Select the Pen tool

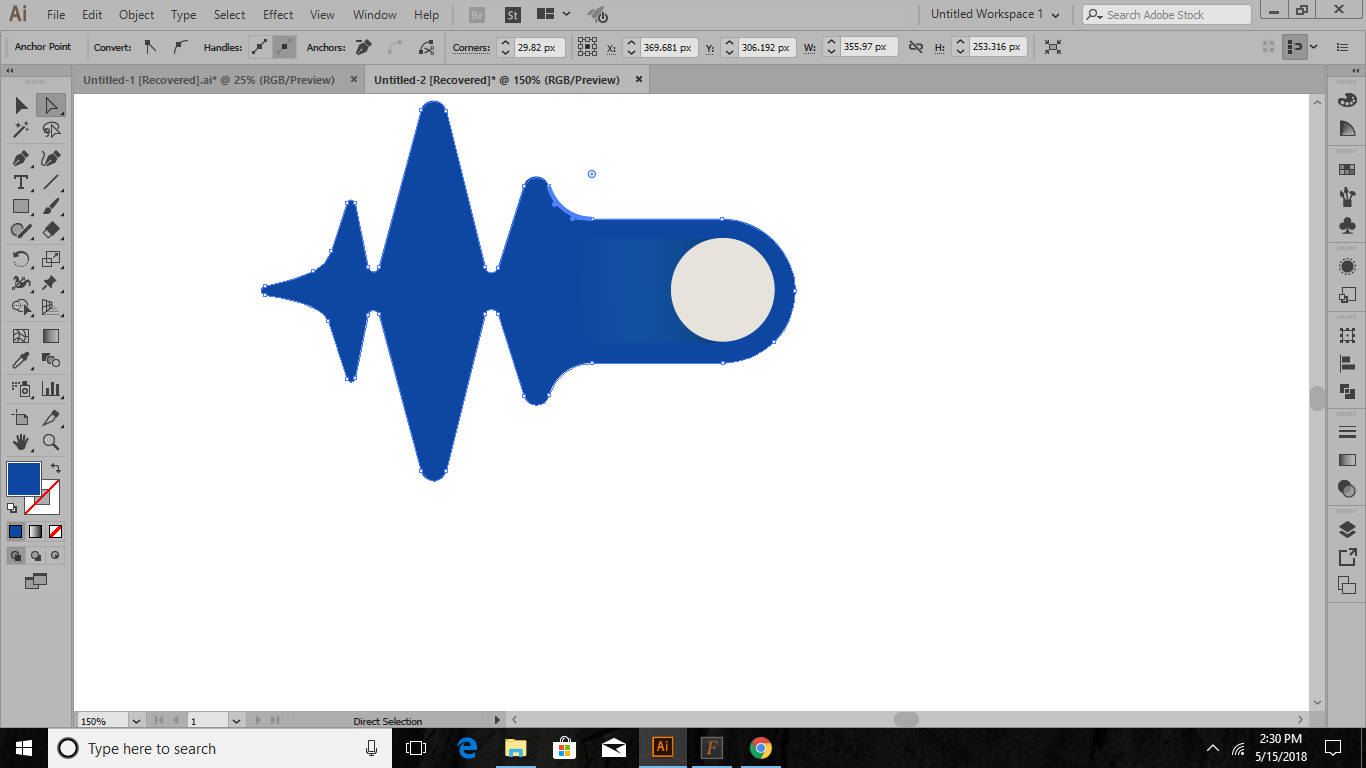point(22,158)
